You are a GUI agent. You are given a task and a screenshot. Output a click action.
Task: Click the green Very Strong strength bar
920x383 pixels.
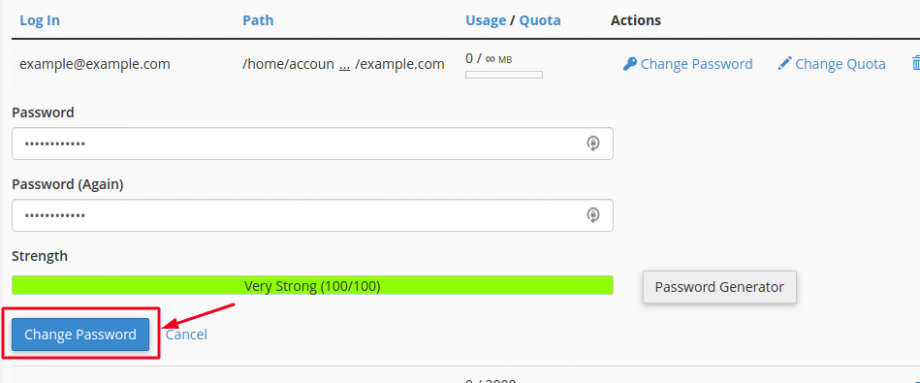312,286
